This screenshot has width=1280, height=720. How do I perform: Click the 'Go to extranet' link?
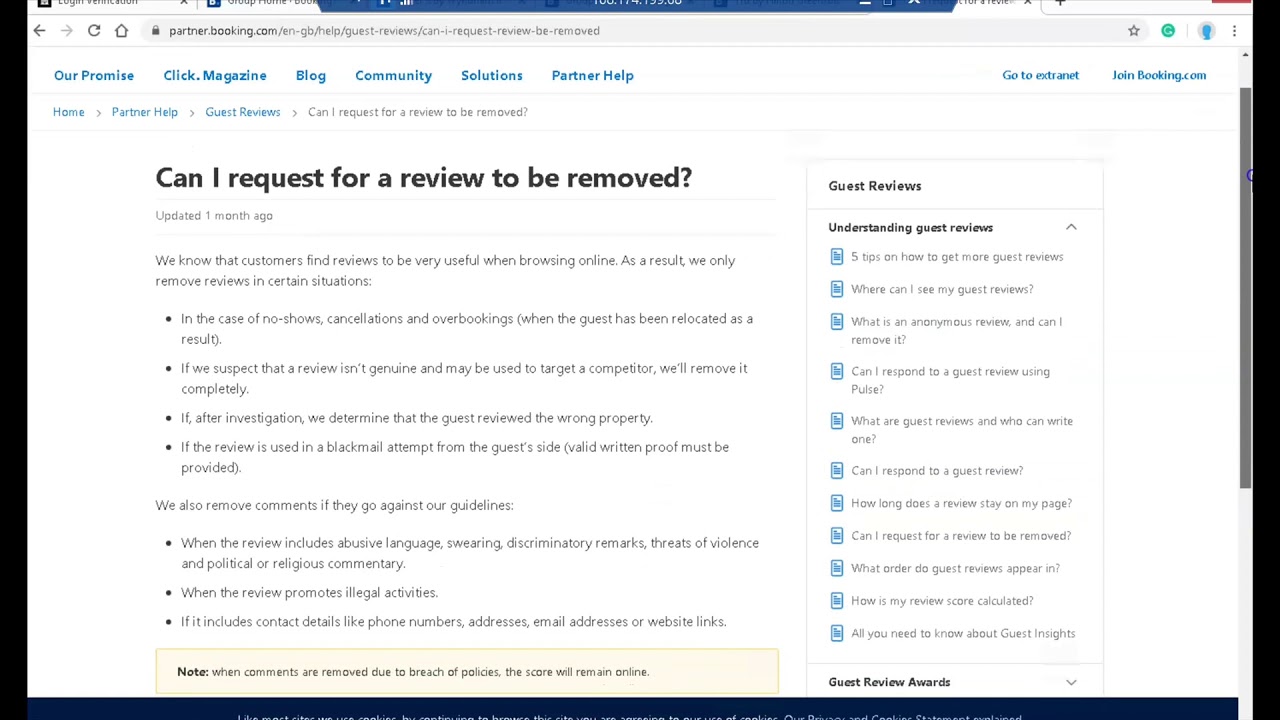1041,75
